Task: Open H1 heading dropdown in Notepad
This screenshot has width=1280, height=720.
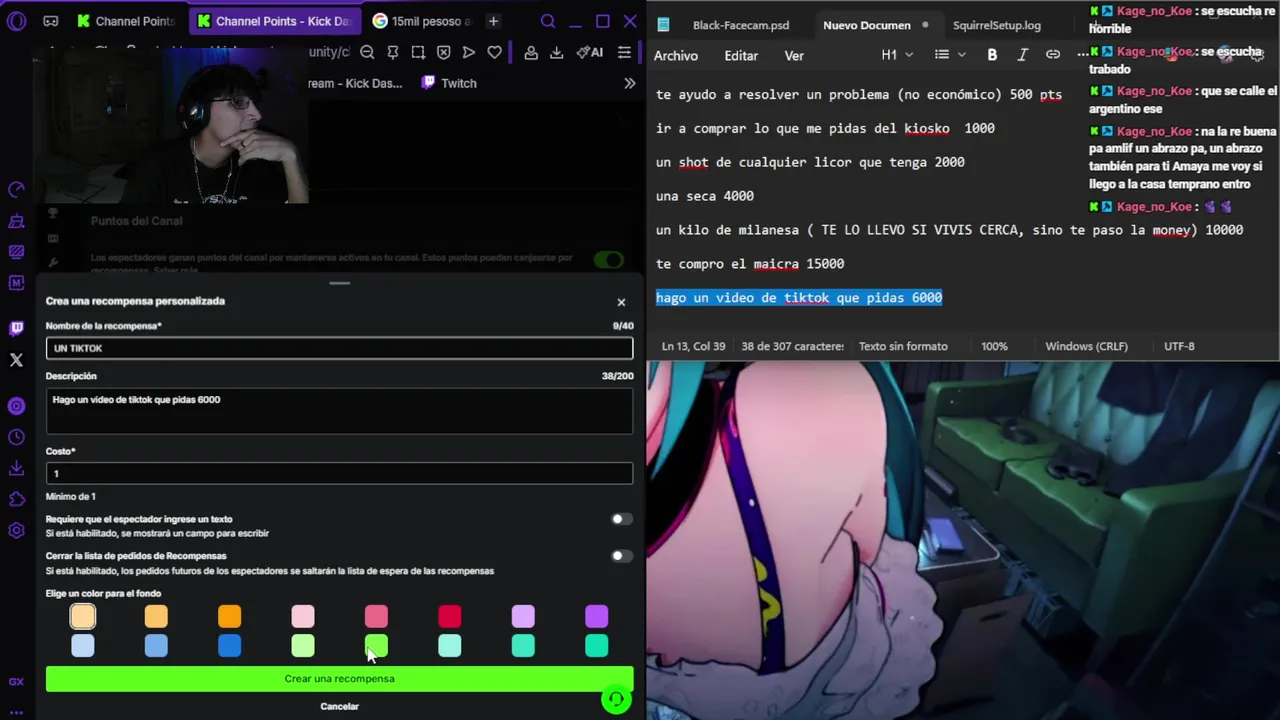Action: 897,55
